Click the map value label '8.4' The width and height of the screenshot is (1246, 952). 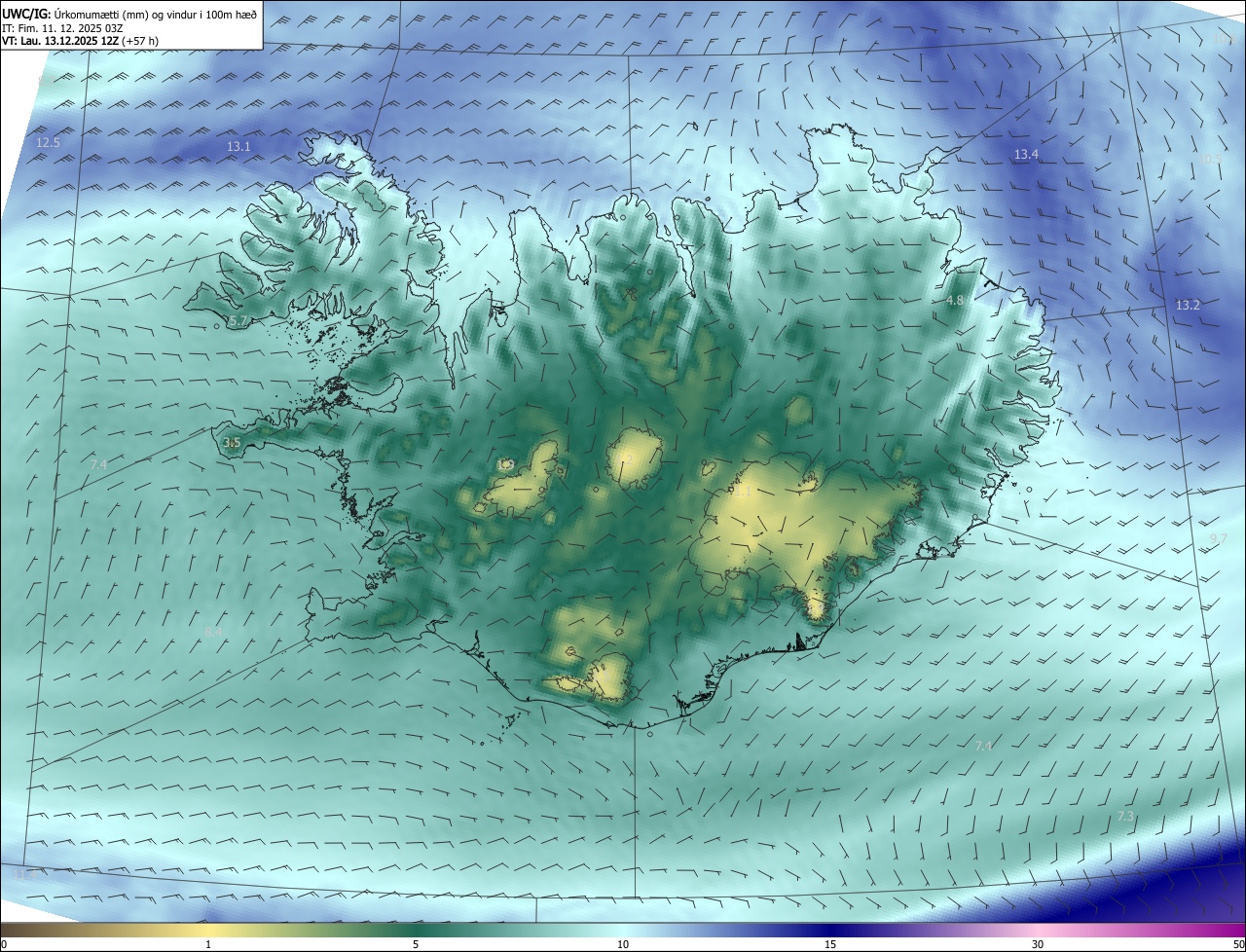tap(213, 632)
